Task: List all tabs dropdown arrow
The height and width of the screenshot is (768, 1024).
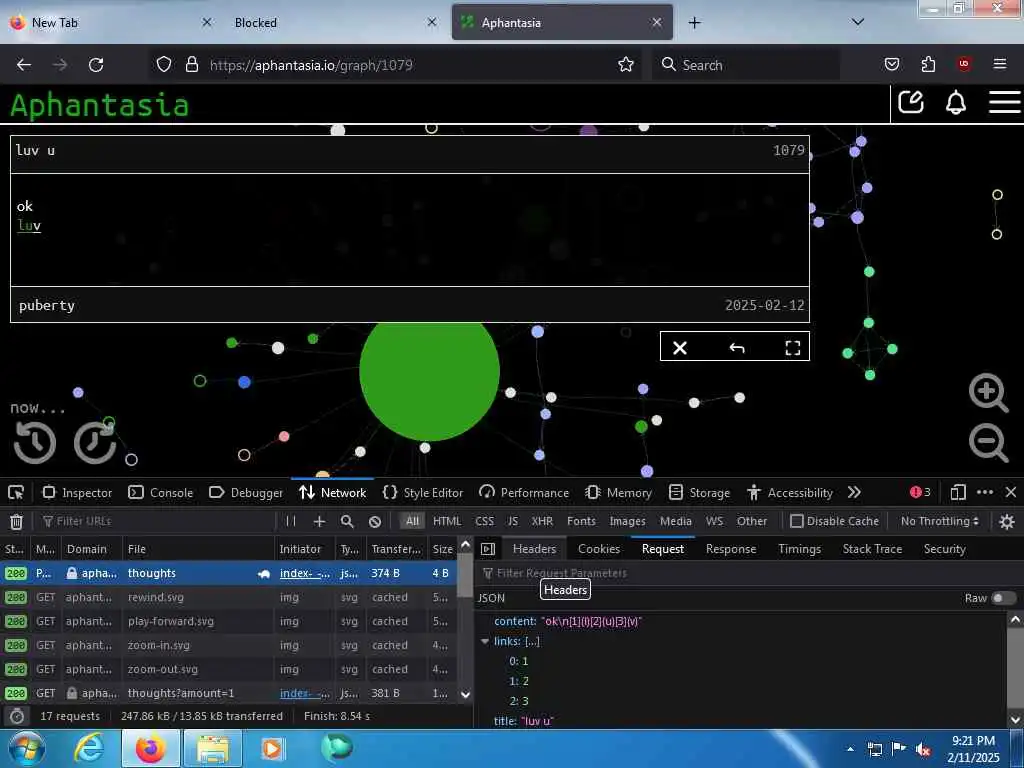Action: tap(858, 22)
